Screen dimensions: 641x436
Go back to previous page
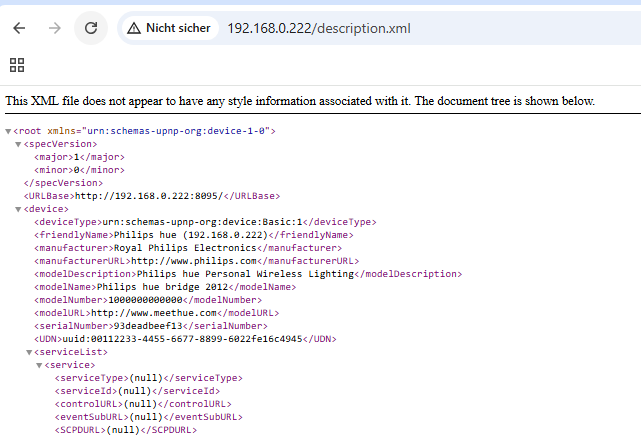coord(19,28)
